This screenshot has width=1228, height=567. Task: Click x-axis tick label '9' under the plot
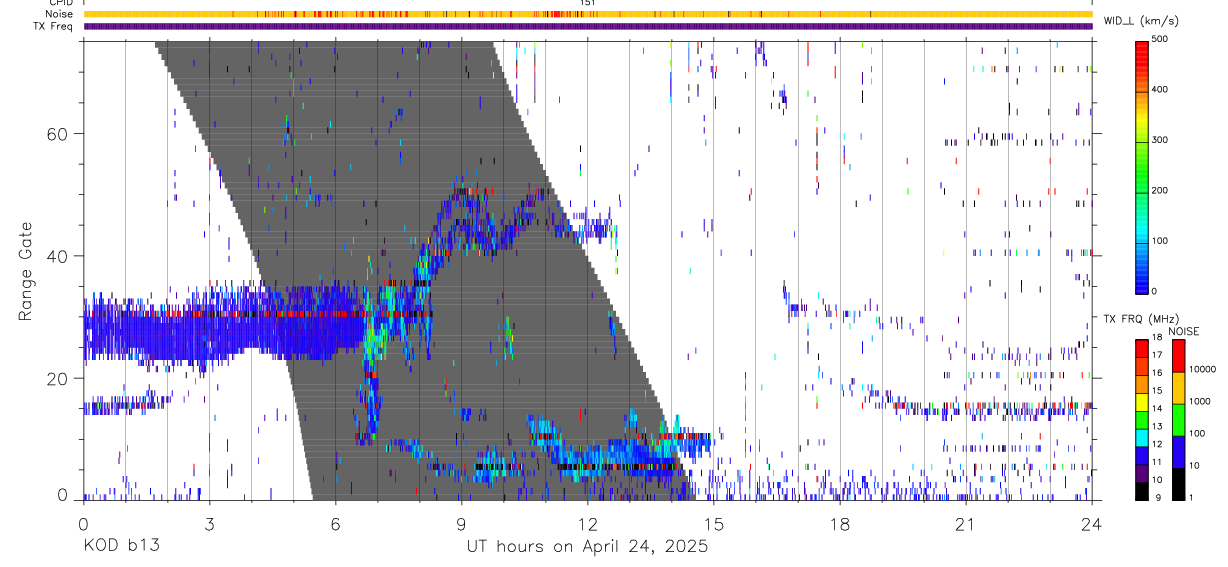tap(461, 523)
